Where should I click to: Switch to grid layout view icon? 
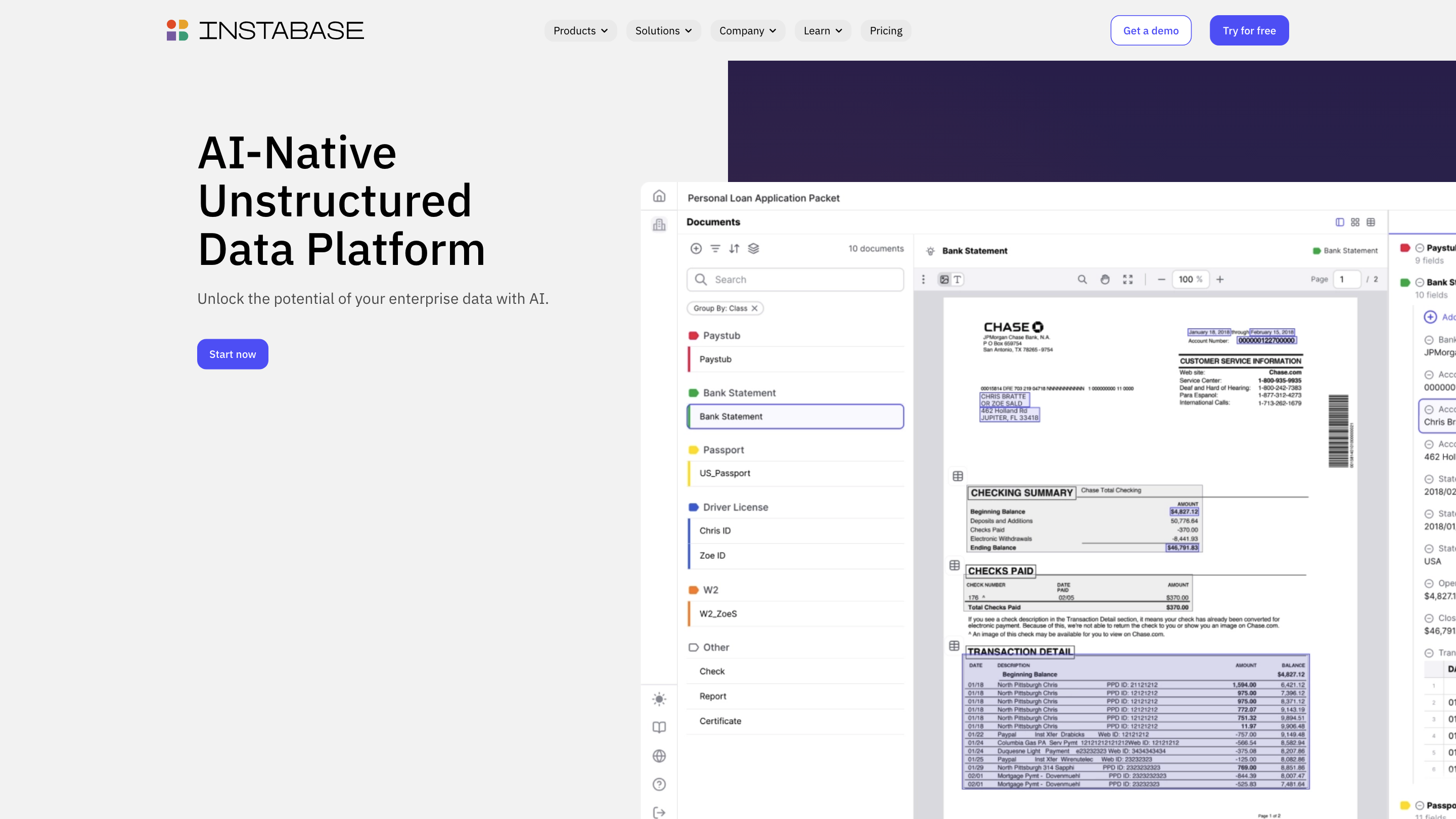click(x=1355, y=222)
